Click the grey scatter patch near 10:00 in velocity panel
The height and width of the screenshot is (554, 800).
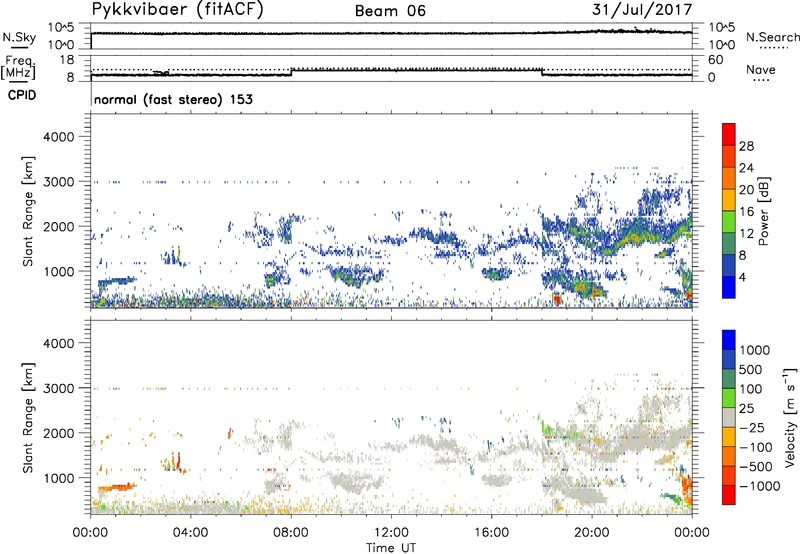coord(355,482)
